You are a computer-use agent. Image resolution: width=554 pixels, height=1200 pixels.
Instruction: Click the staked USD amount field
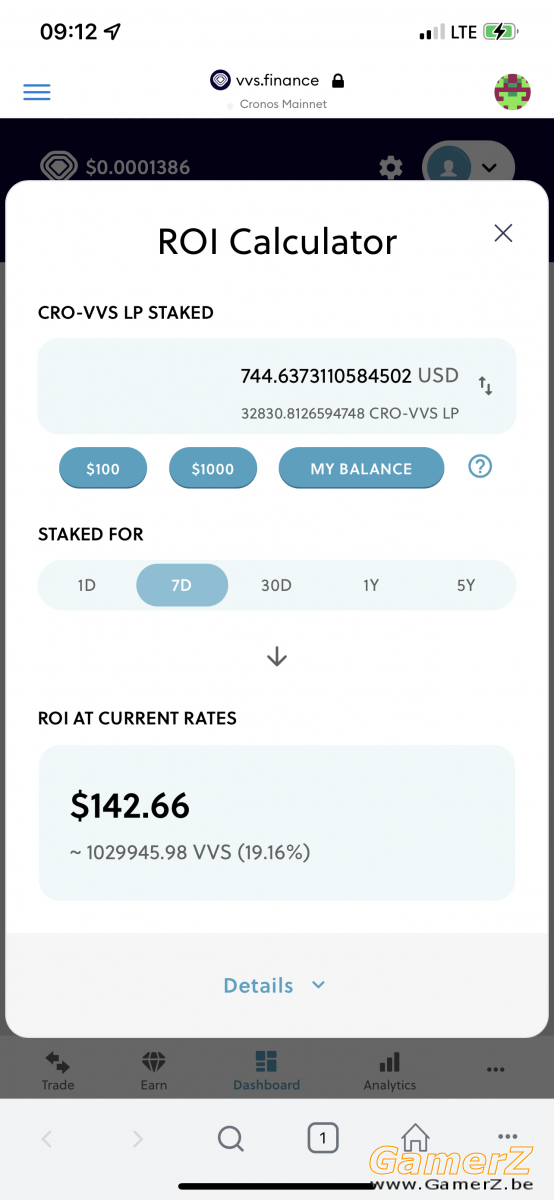point(277,386)
